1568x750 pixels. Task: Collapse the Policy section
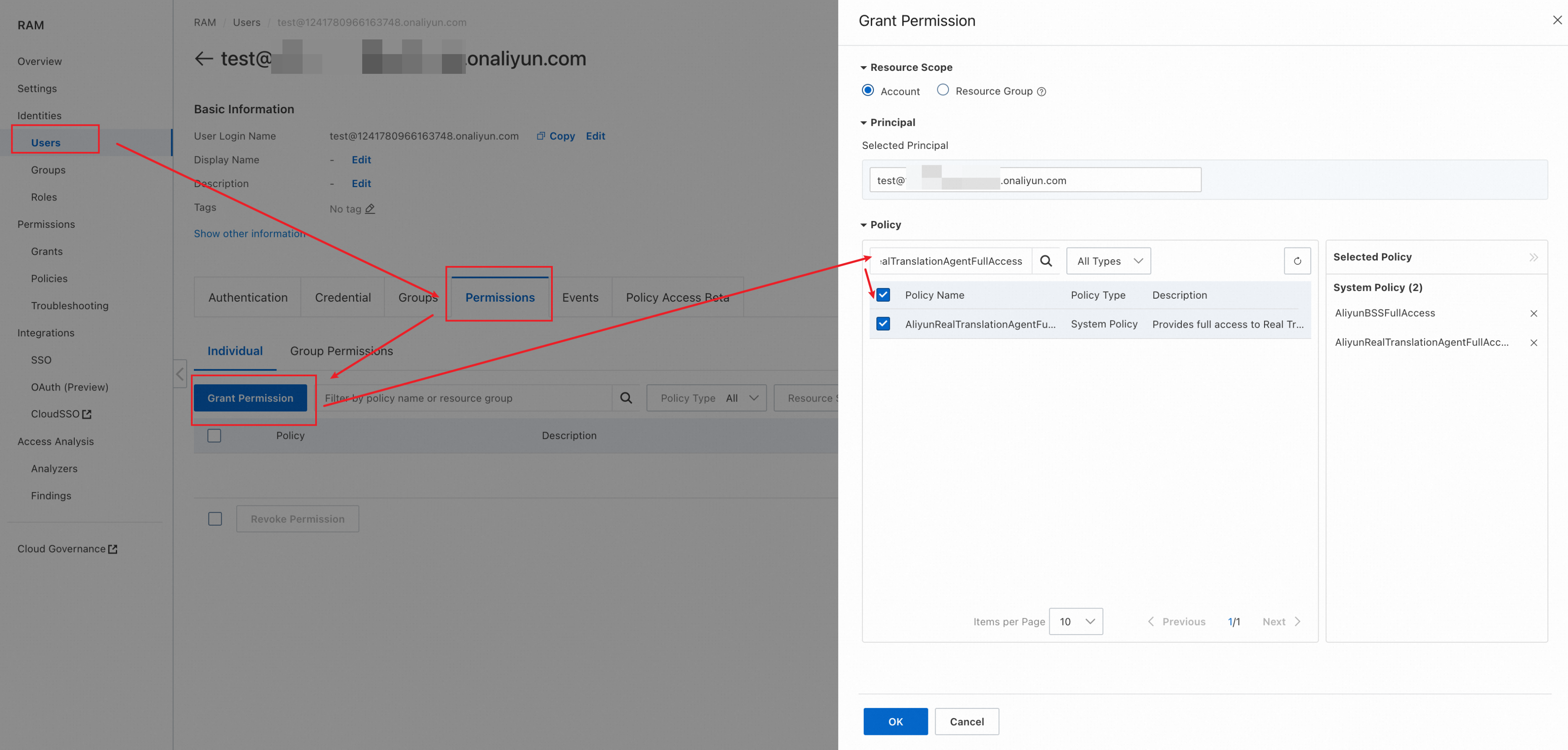coord(863,225)
